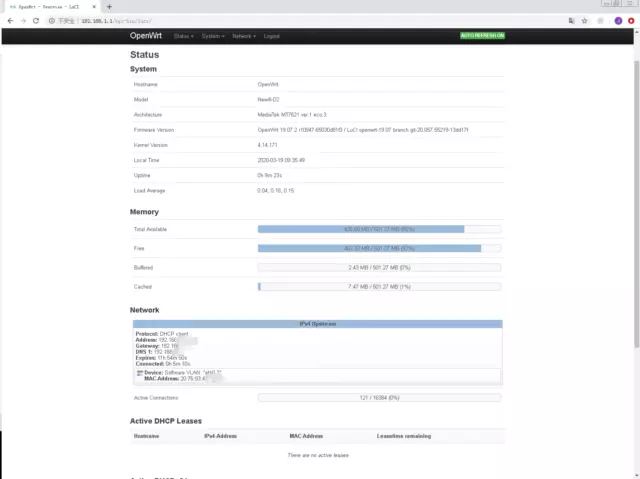
Task: Click the Active Connections progress bar
Action: click(x=379, y=398)
